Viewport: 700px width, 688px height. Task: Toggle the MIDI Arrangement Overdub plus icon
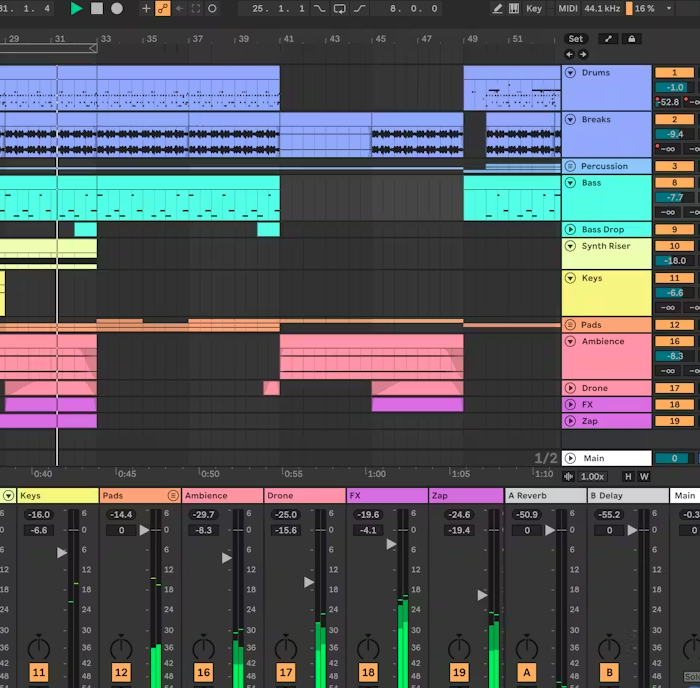pos(146,8)
